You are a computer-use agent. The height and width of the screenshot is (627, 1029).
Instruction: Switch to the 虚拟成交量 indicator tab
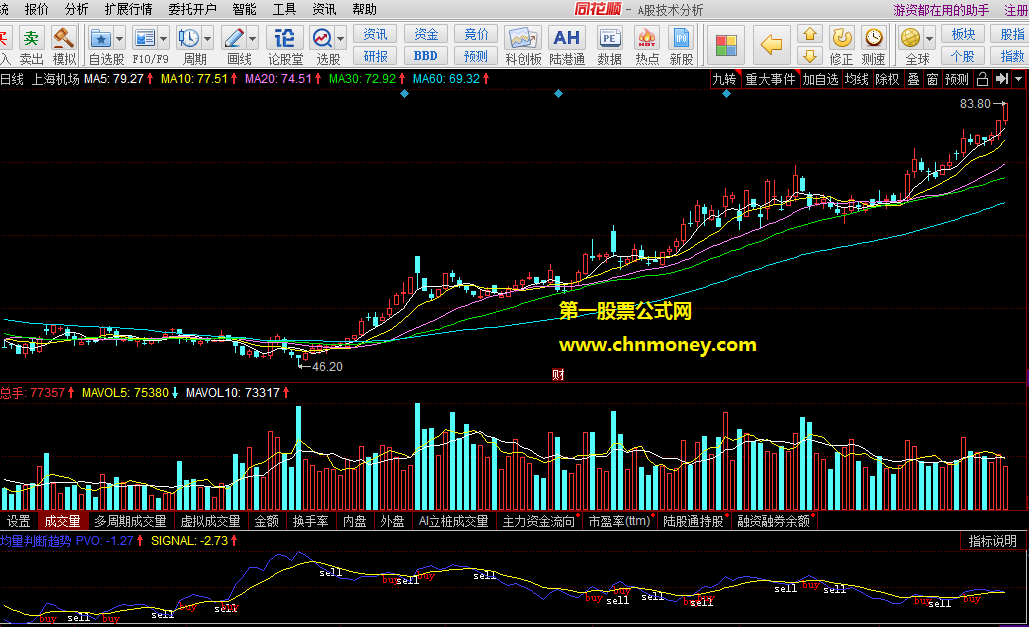[x=211, y=521]
